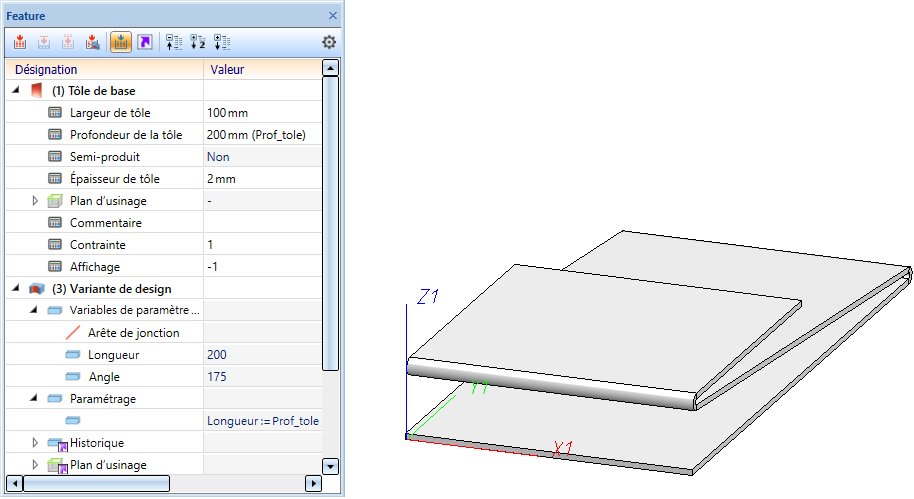Click the horizontal scrollbar left arrow
The width and height of the screenshot is (914, 499).
coord(15,483)
